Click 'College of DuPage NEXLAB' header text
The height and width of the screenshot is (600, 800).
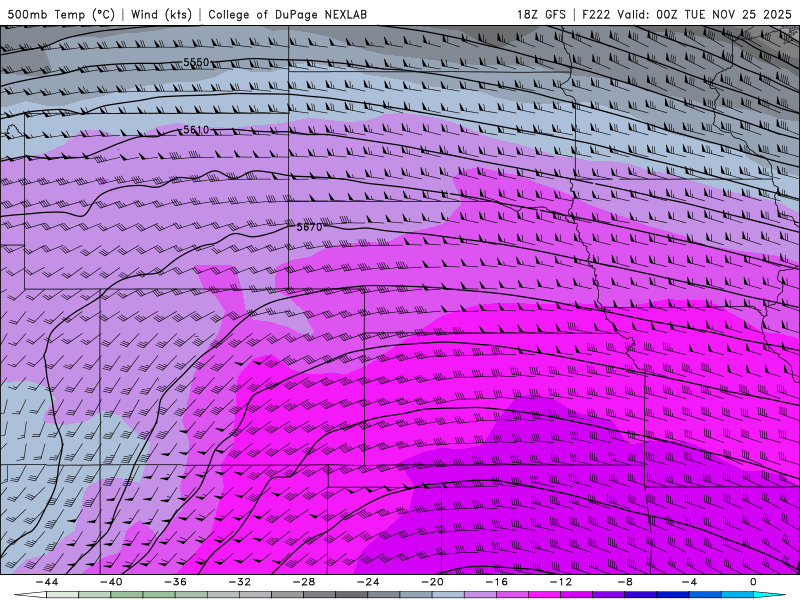point(288,14)
